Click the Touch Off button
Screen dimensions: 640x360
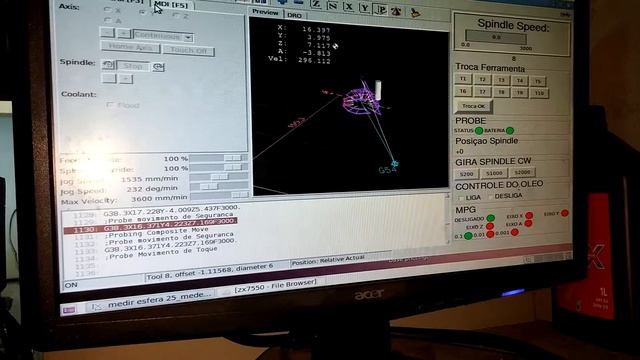click(189, 50)
